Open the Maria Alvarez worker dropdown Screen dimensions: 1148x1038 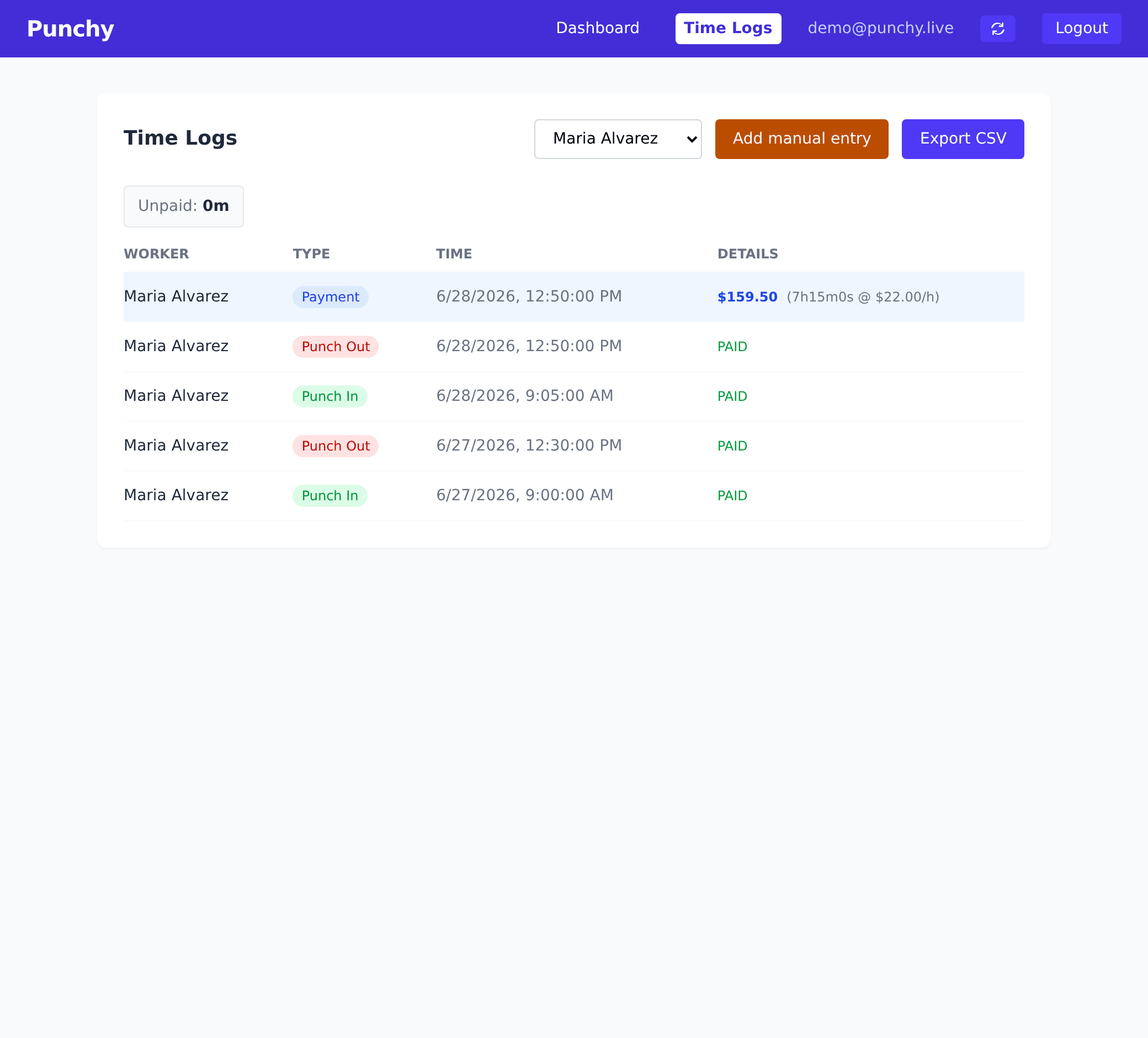(618, 139)
